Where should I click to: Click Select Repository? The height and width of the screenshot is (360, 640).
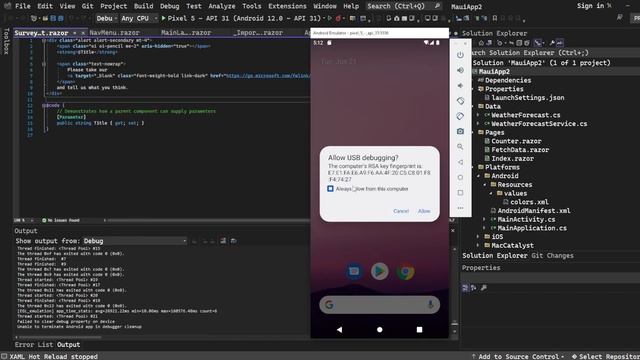(x=607, y=356)
